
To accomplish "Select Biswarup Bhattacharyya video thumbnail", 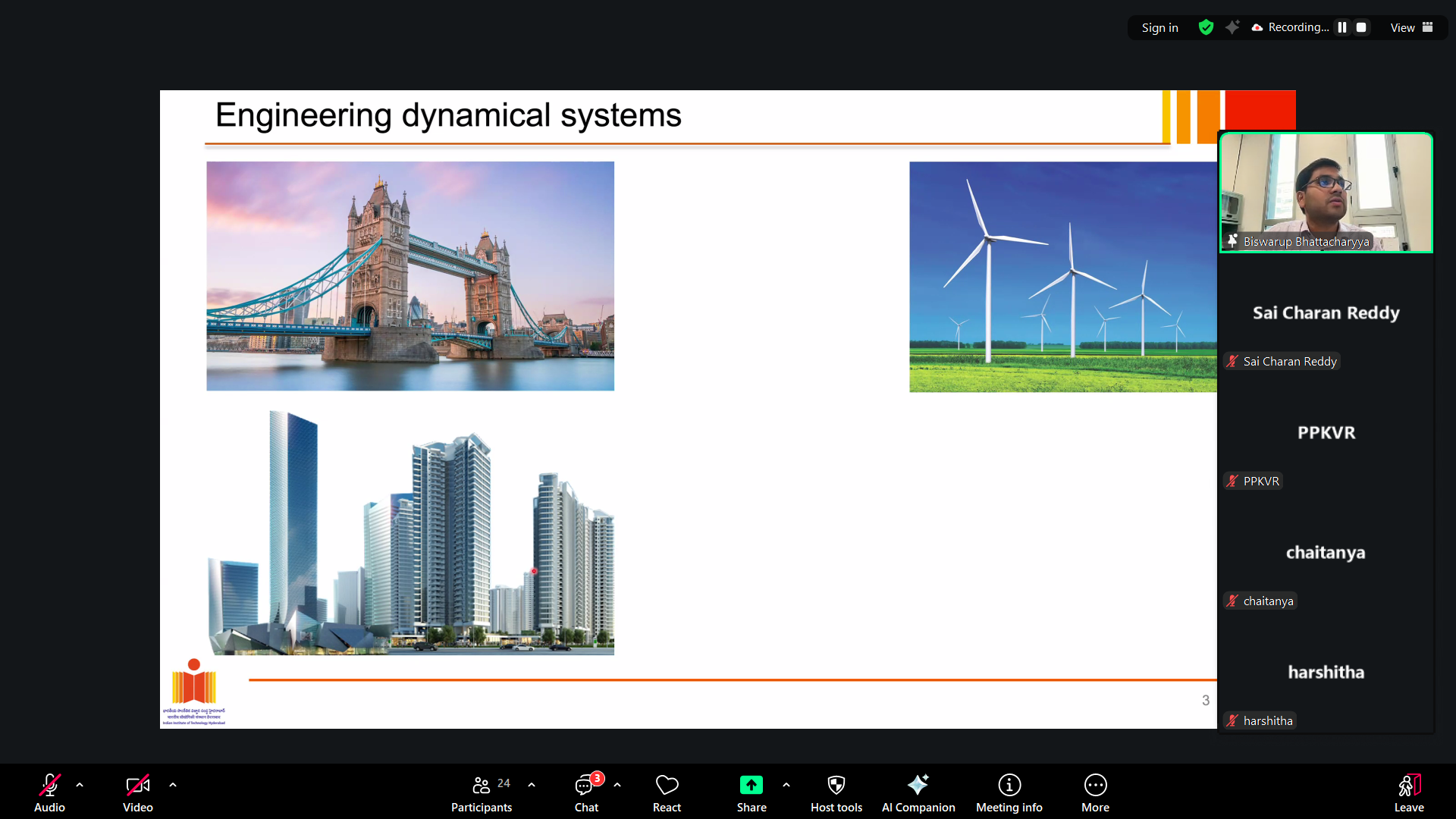I will pyautogui.click(x=1326, y=193).
